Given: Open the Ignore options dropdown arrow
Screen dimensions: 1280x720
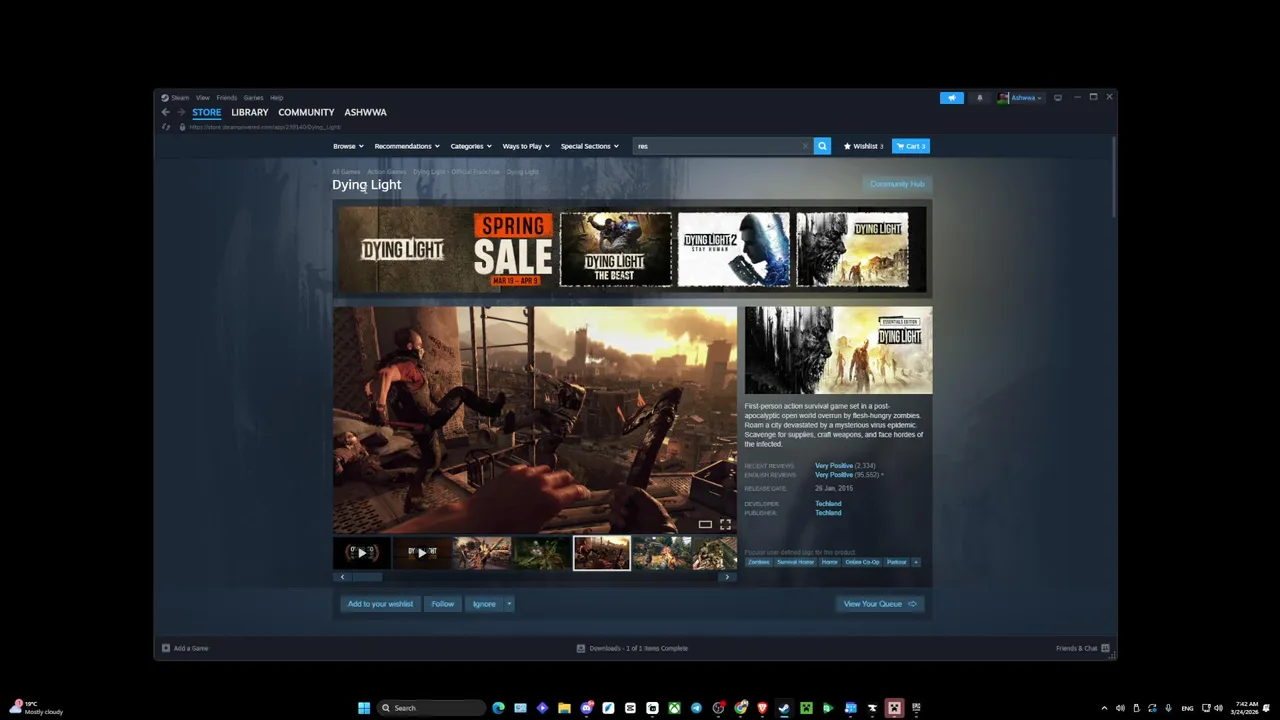Looking at the screenshot, I should click(509, 604).
